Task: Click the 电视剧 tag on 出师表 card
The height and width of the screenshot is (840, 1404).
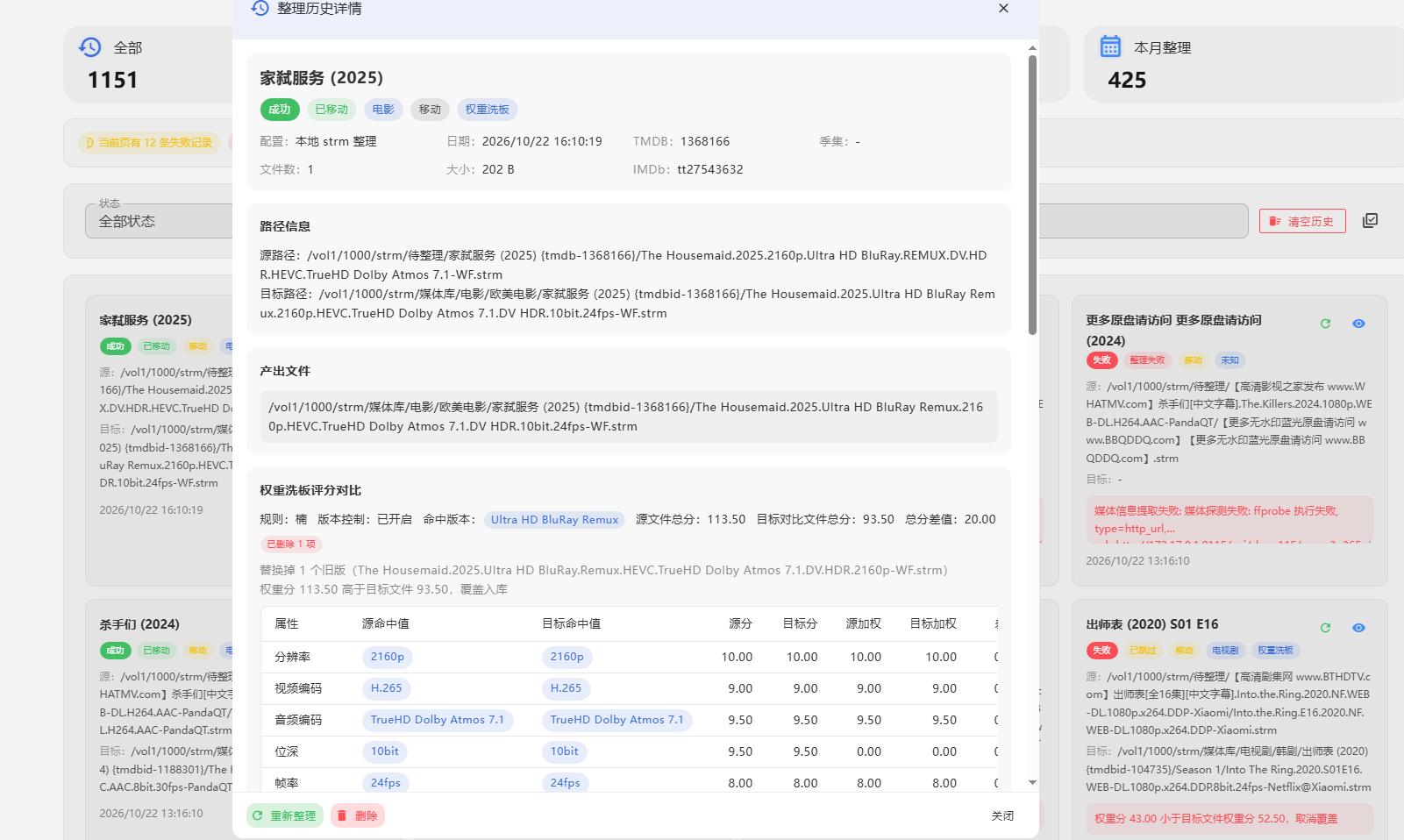Action: [1225, 651]
